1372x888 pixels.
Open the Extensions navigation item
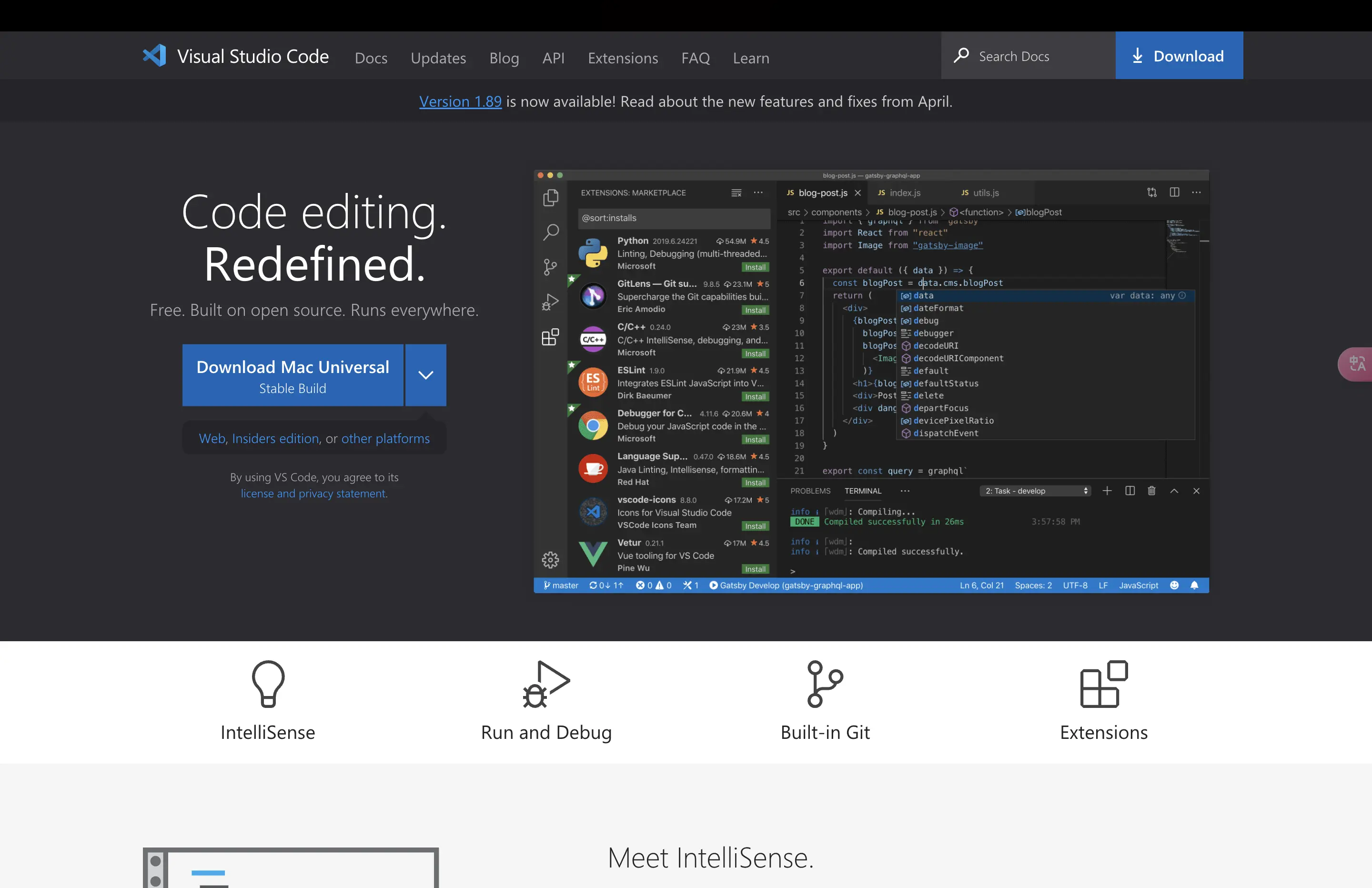click(x=623, y=58)
